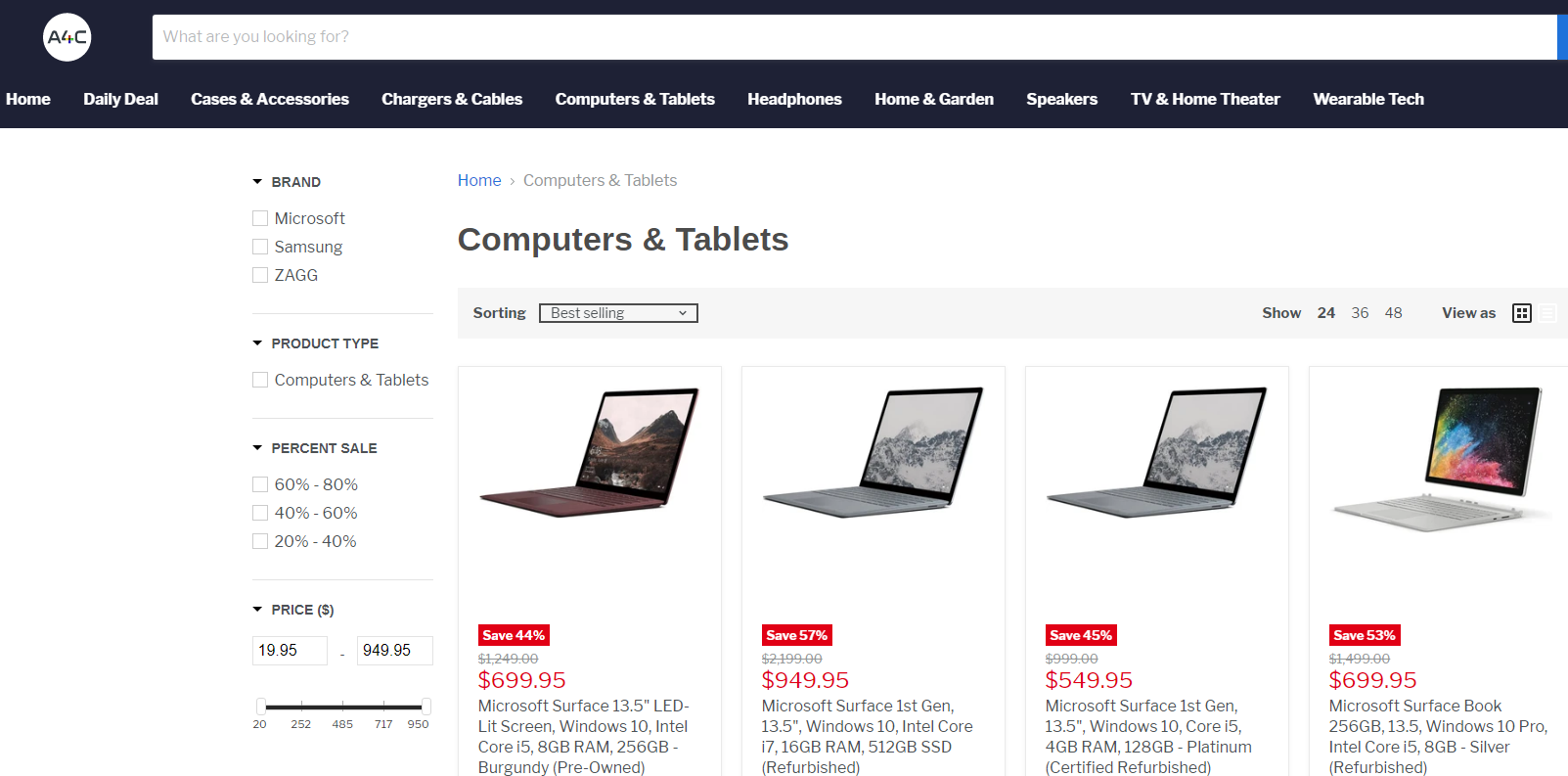Collapse the BRAND filter section
The height and width of the screenshot is (776, 1568).
pos(257,182)
